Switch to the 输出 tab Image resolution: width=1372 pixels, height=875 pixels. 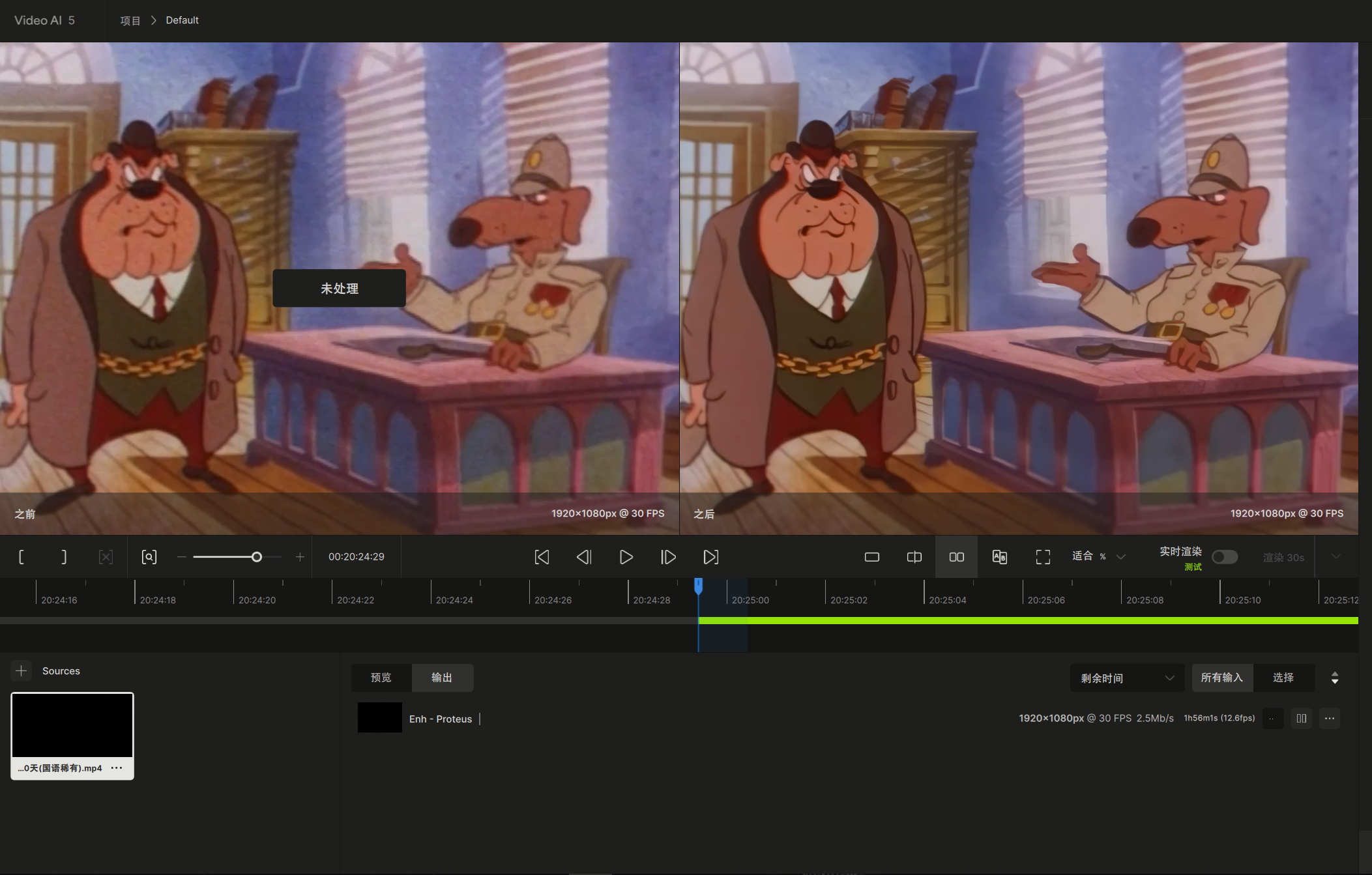coord(442,678)
